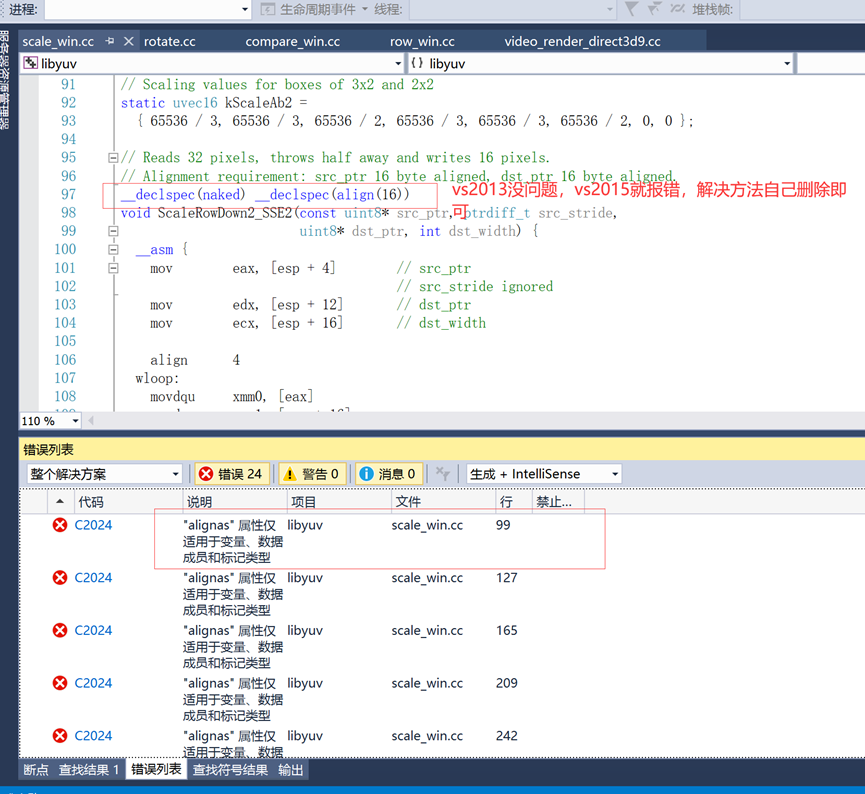Click the ScaleRowDown2_SSE2 function name
Image resolution: width=865 pixels, height=794 pixels.
225,213
